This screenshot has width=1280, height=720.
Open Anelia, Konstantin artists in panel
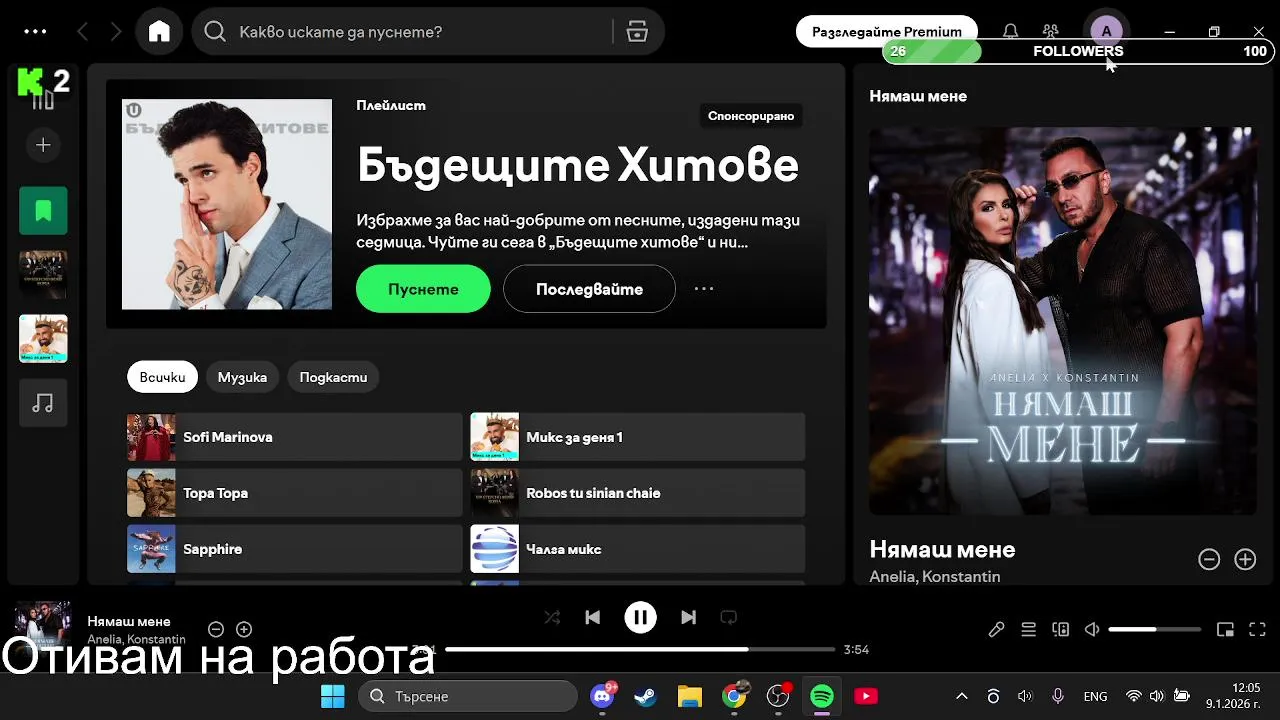click(x=934, y=577)
